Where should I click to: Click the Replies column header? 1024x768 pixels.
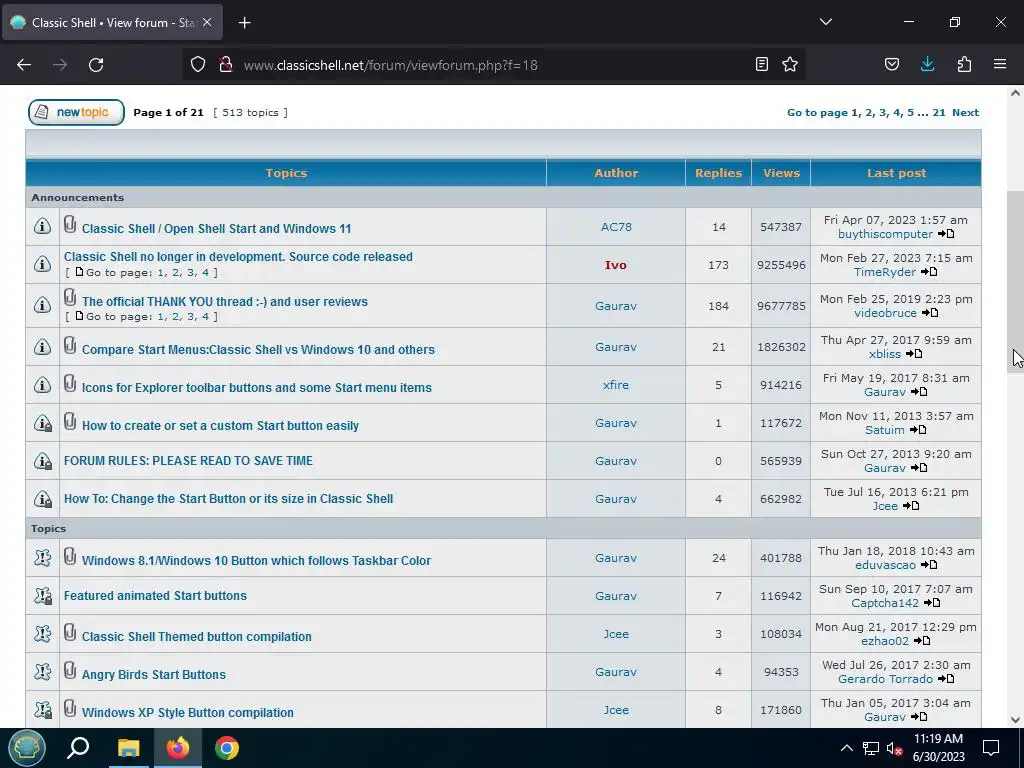718,173
